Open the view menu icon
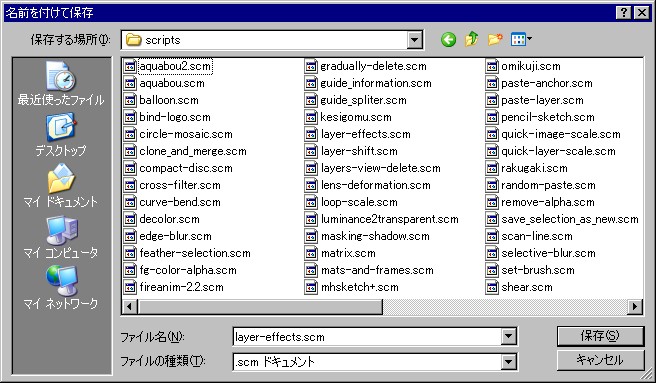The image size is (656, 383). [521, 39]
